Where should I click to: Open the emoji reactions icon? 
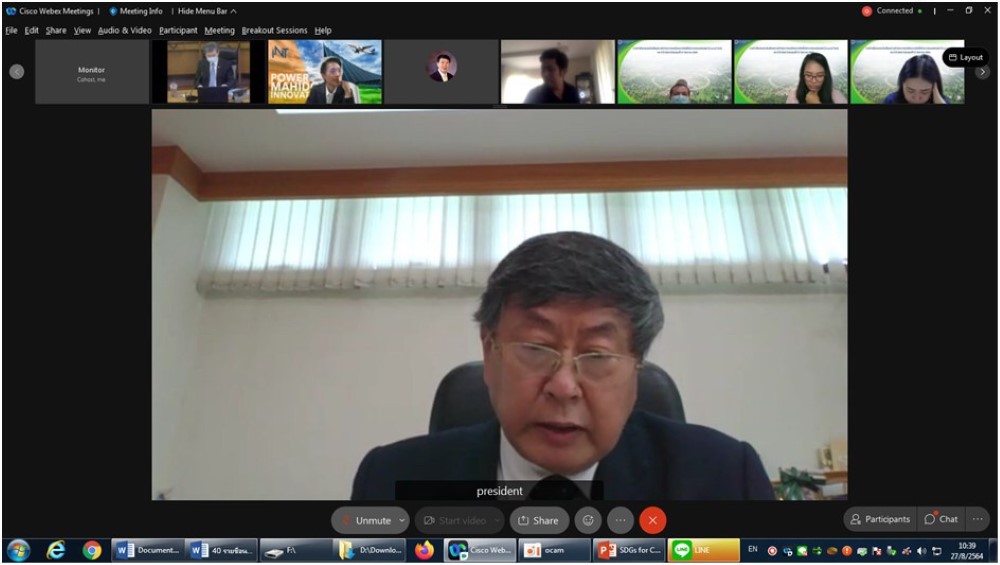588,520
